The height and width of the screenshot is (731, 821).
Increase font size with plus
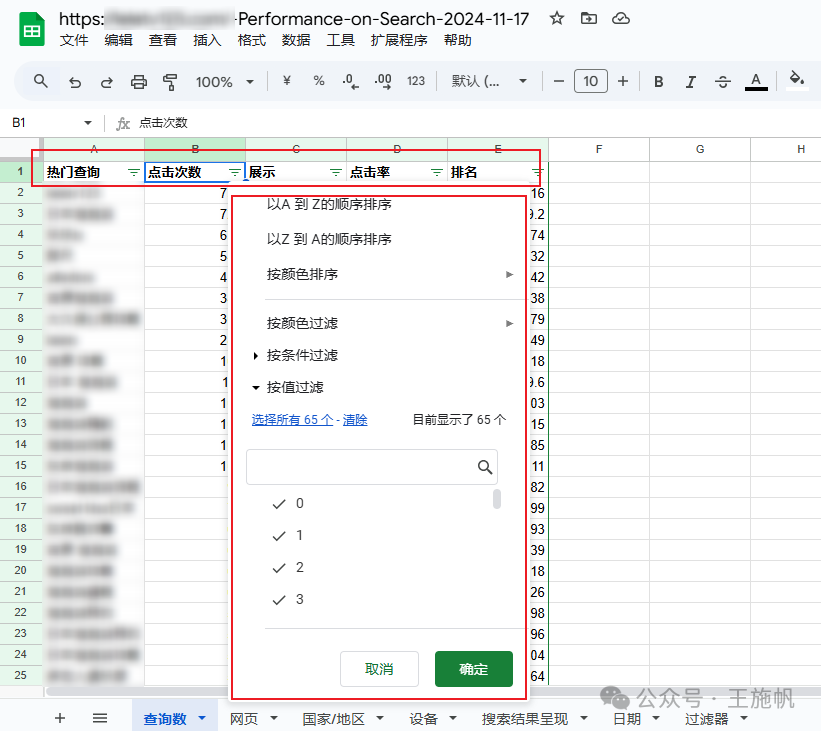(x=623, y=81)
